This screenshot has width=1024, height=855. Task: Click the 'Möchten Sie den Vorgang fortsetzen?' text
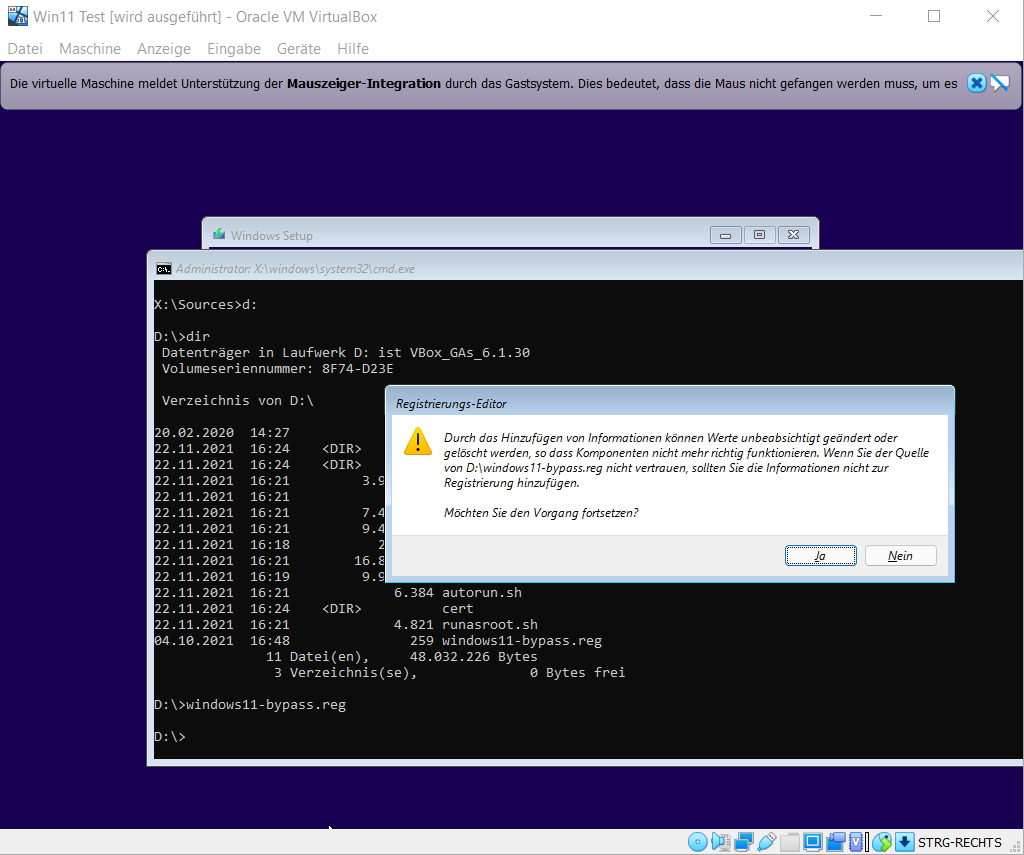click(541, 513)
